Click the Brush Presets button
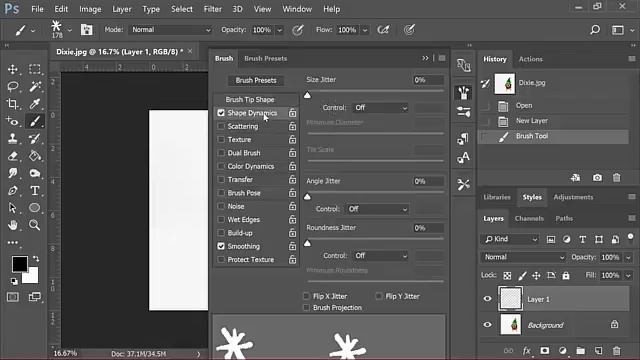640x360 pixels. (256, 80)
